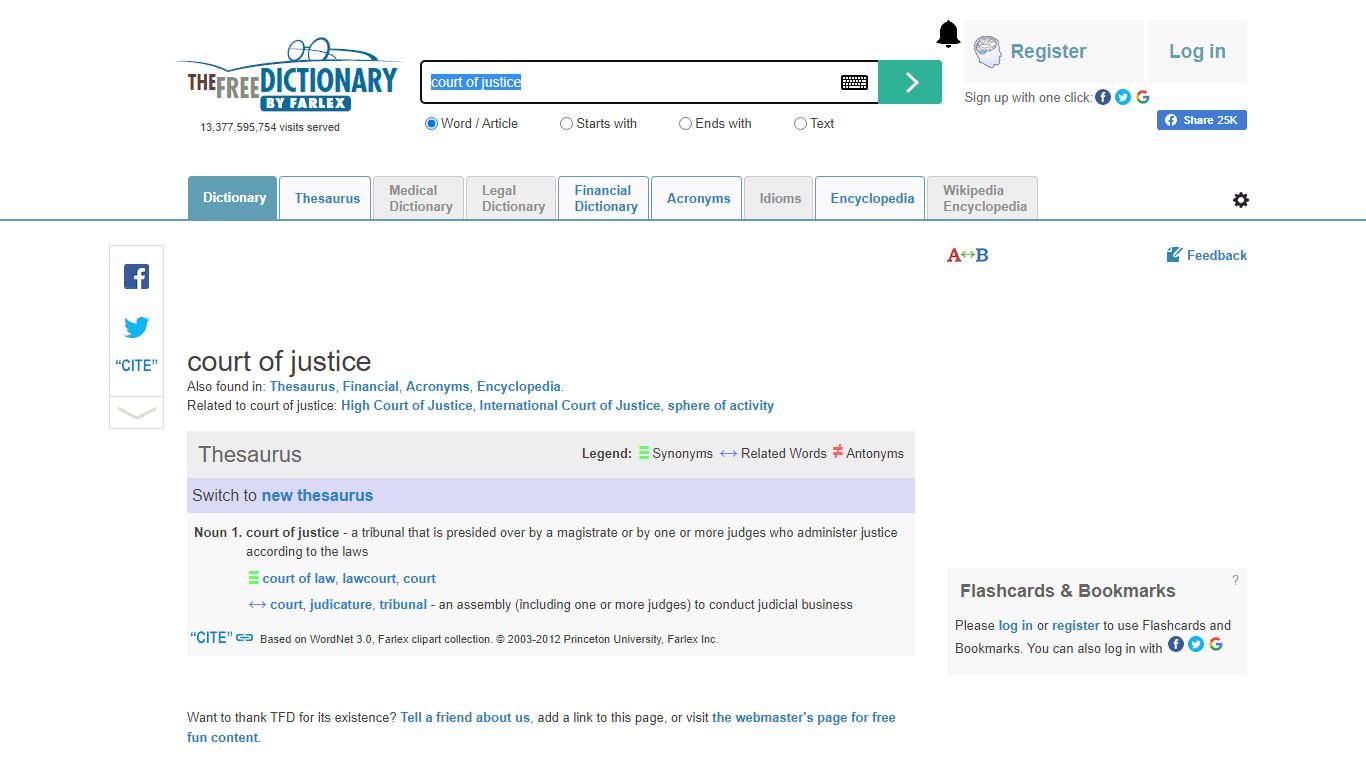Sign up with Google icon near Register
1366x768 pixels.
(1142, 97)
